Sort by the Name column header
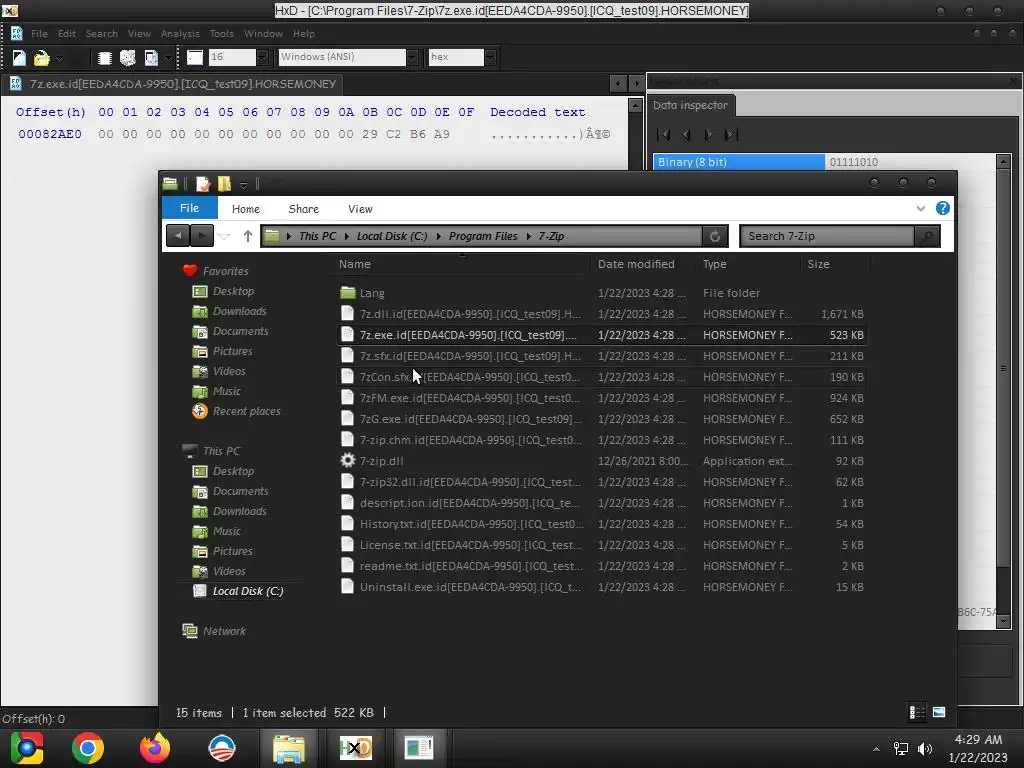Image resolution: width=1024 pixels, height=768 pixels. 355,264
